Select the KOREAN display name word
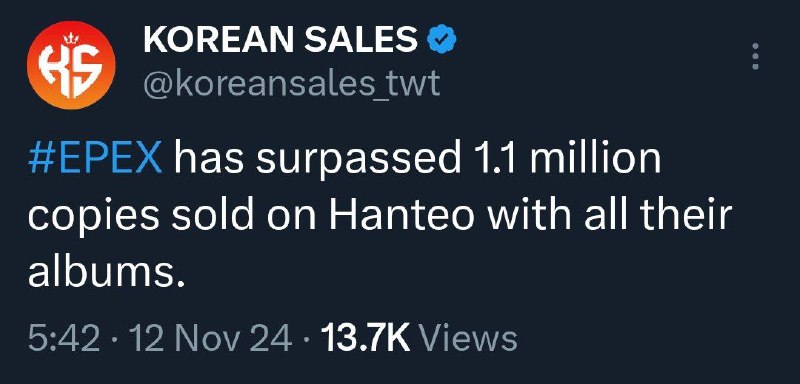 pyautogui.click(x=220, y=40)
